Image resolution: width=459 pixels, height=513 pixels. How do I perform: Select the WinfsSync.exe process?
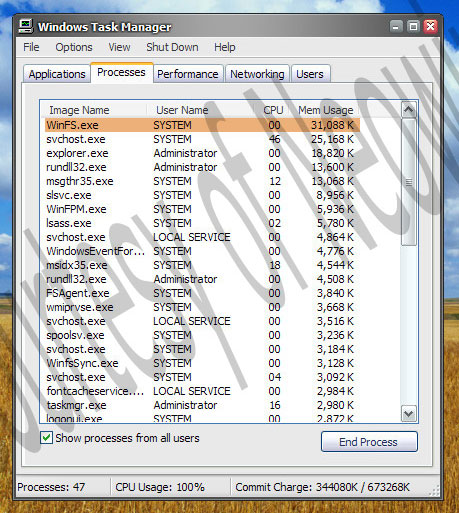point(202,363)
